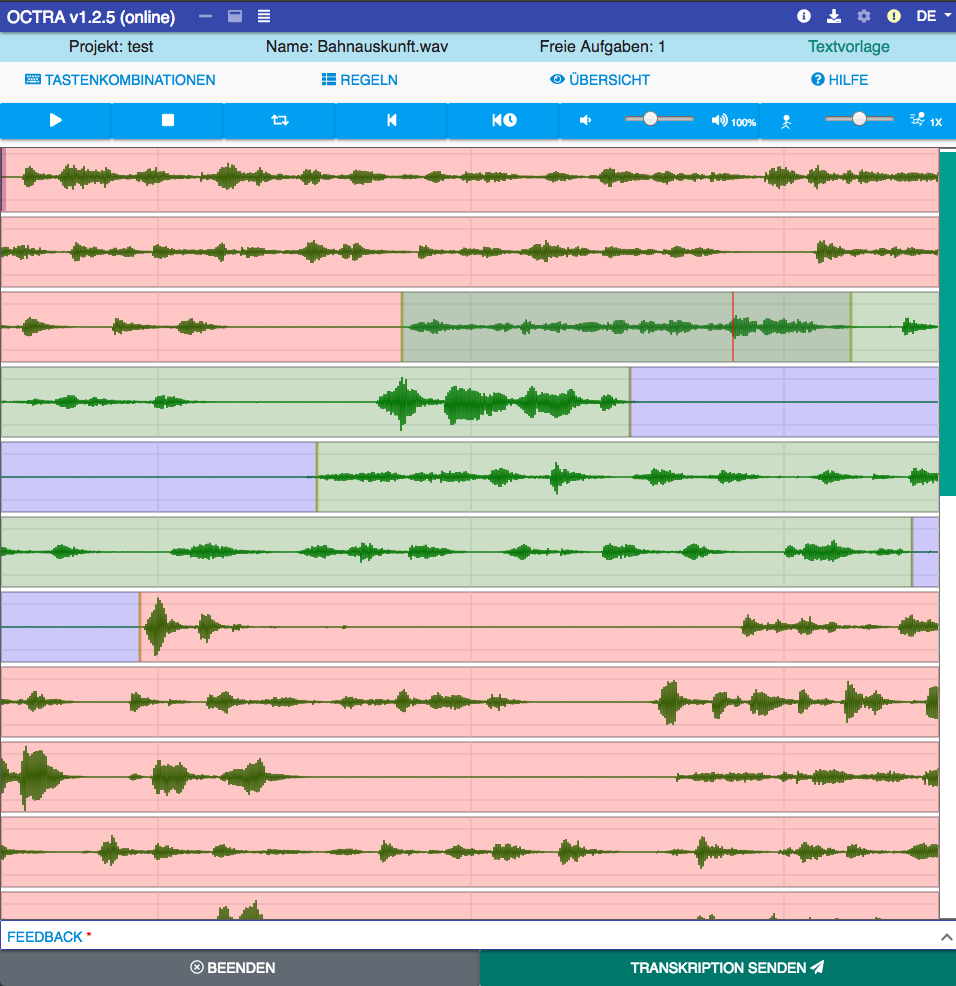This screenshot has height=986, width=956.
Task: Click the step backward icon
Action: (x=392, y=120)
